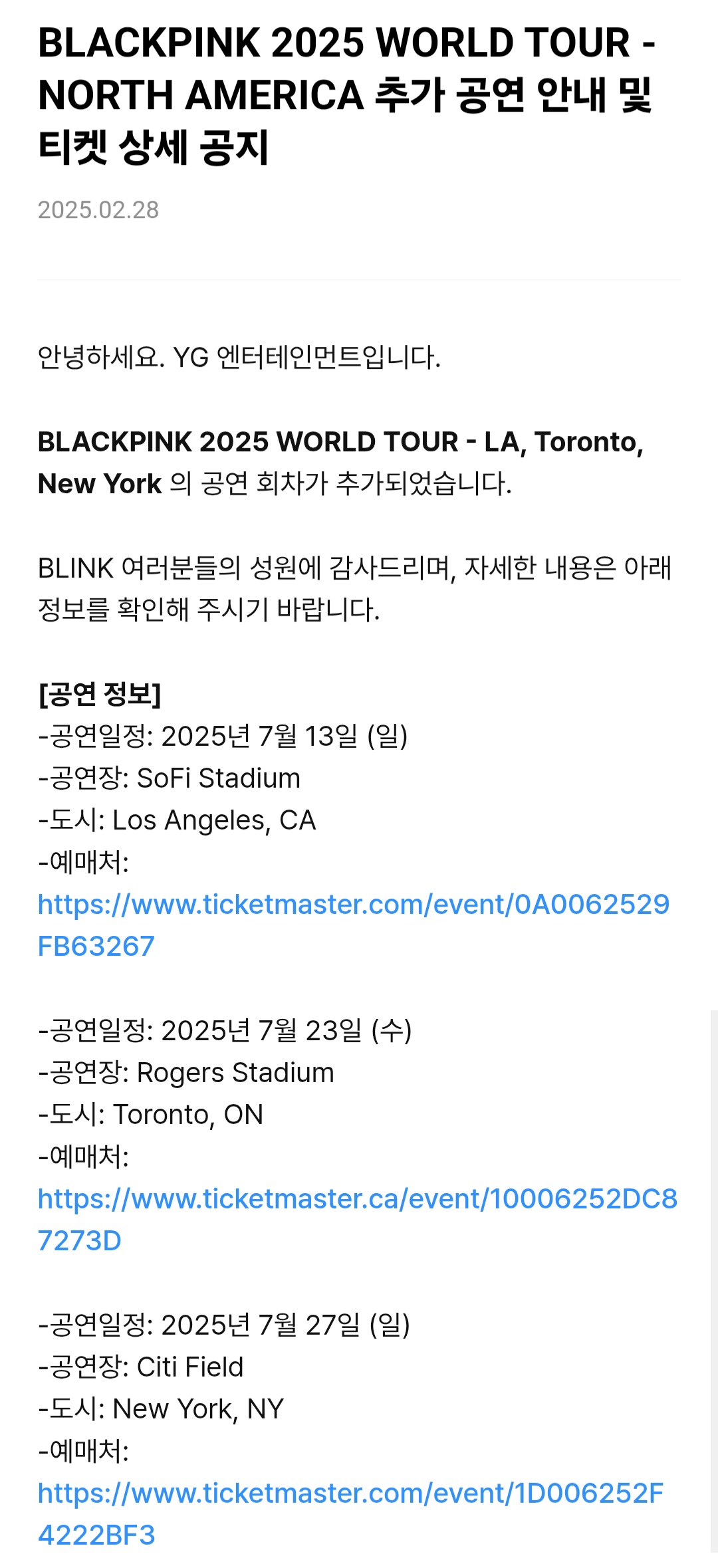Screen dimensions: 718x1568
Task: Click the post date 2025.02.28
Action: pyautogui.click(x=98, y=210)
